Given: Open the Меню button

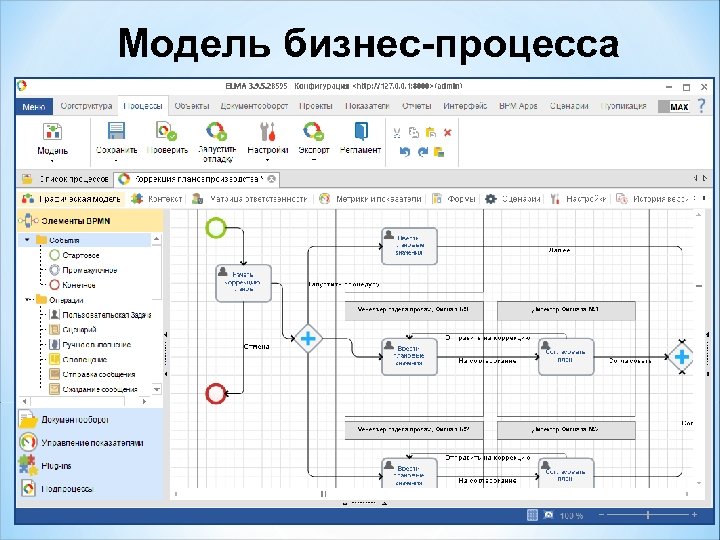Looking at the screenshot, I should coord(34,107).
